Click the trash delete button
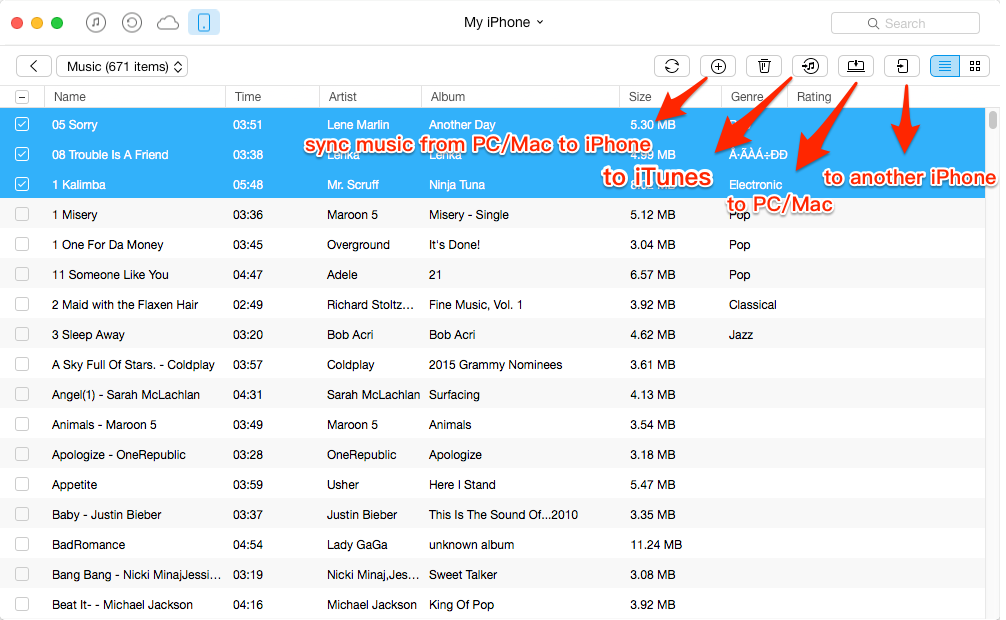The height and width of the screenshot is (620, 1006). point(763,66)
